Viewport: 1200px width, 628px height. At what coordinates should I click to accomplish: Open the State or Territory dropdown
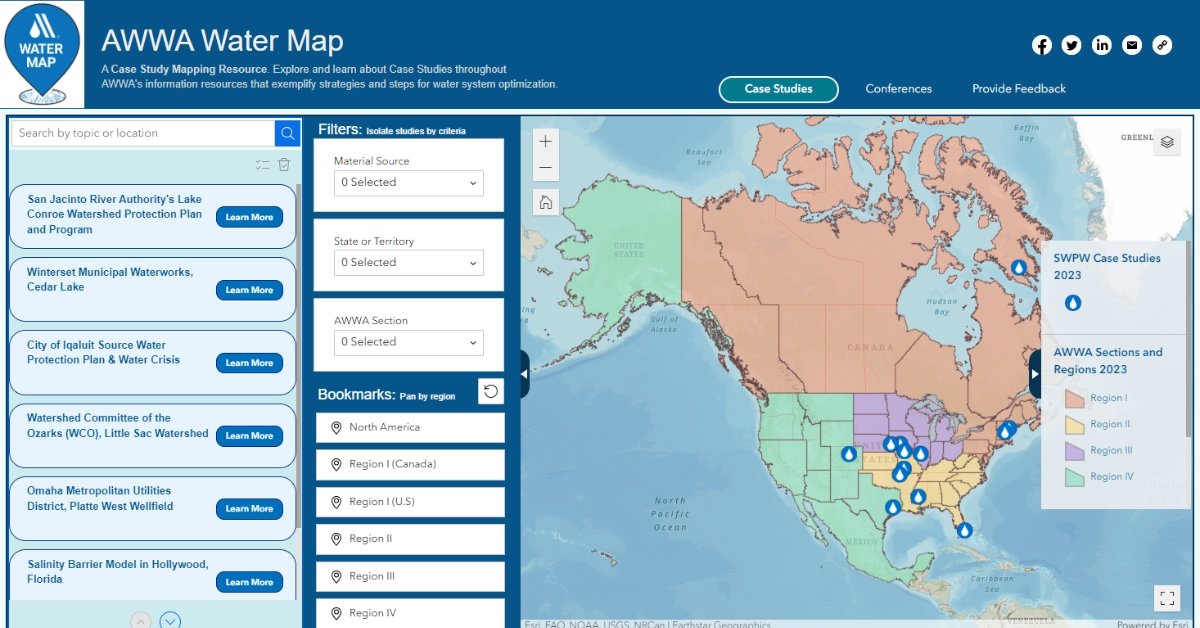point(409,263)
